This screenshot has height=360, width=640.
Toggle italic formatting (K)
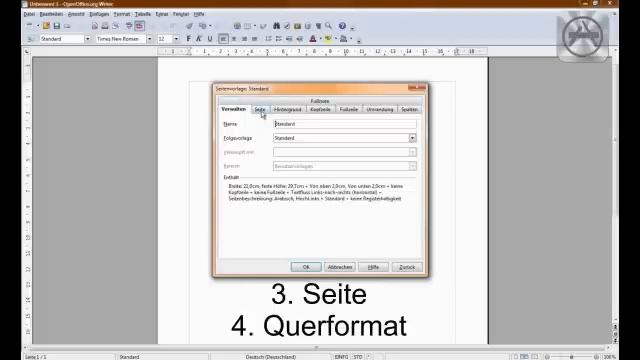coord(199,39)
